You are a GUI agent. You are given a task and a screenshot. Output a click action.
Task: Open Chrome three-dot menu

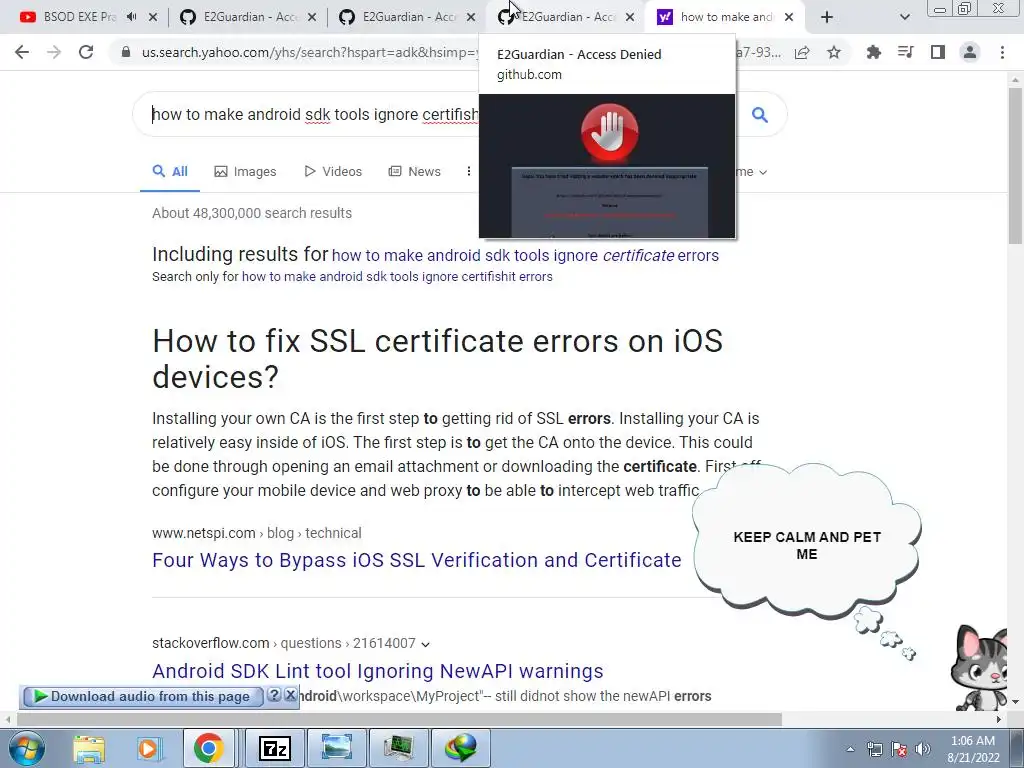tap(1002, 52)
